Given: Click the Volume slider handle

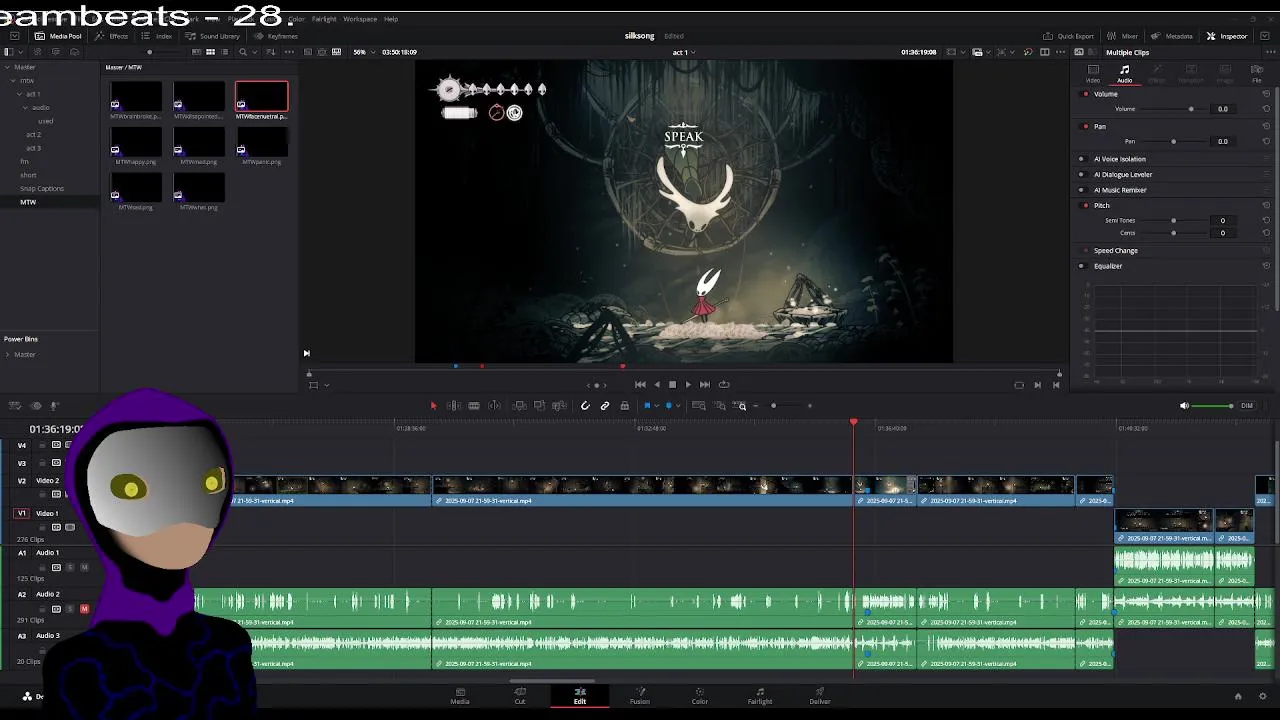Looking at the screenshot, I should point(1190,109).
